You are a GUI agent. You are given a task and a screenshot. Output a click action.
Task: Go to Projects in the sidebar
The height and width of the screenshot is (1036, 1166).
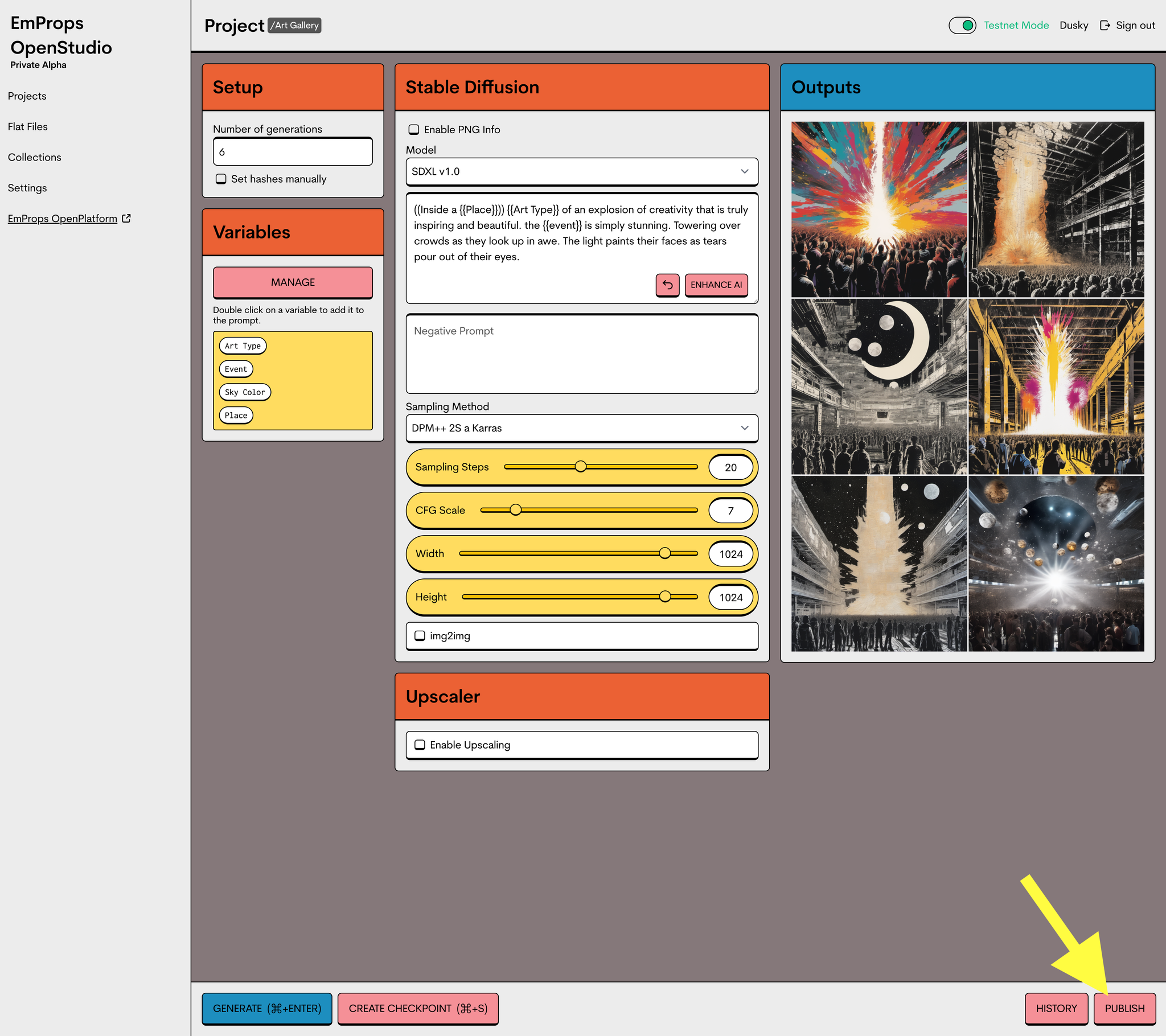pyautogui.click(x=27, y=96)
